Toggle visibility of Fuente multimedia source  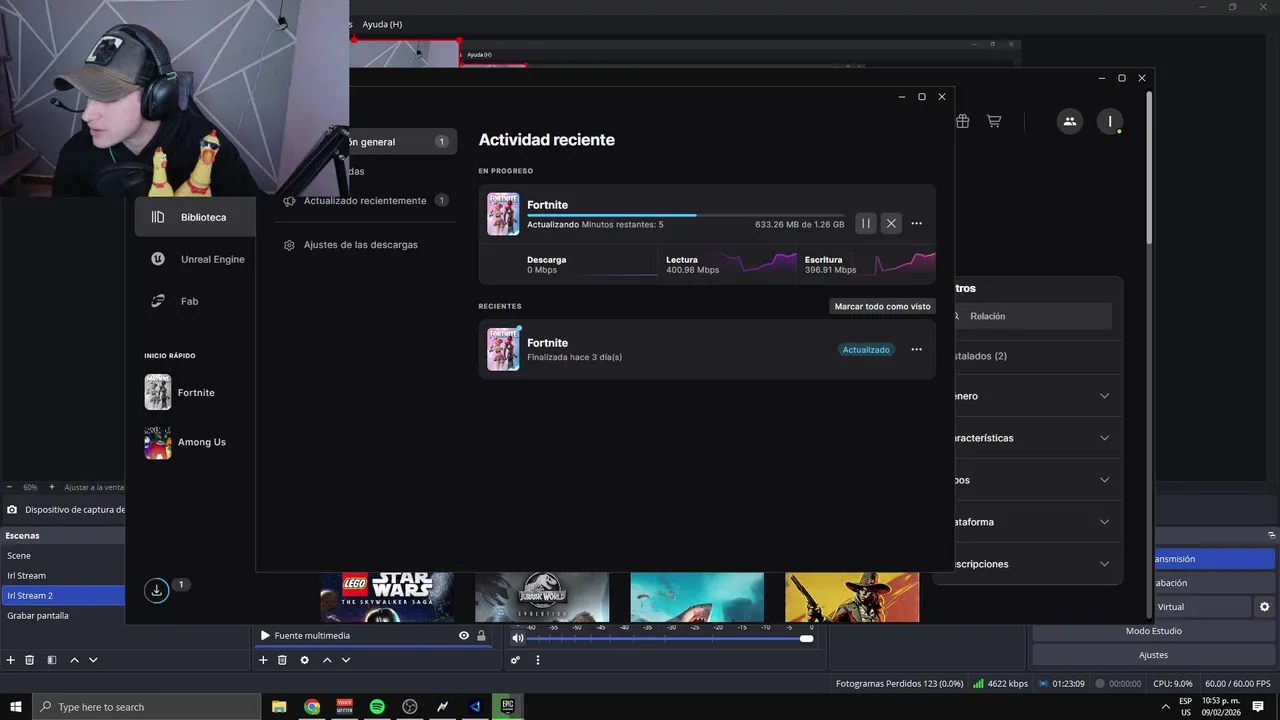coord(464,635)
